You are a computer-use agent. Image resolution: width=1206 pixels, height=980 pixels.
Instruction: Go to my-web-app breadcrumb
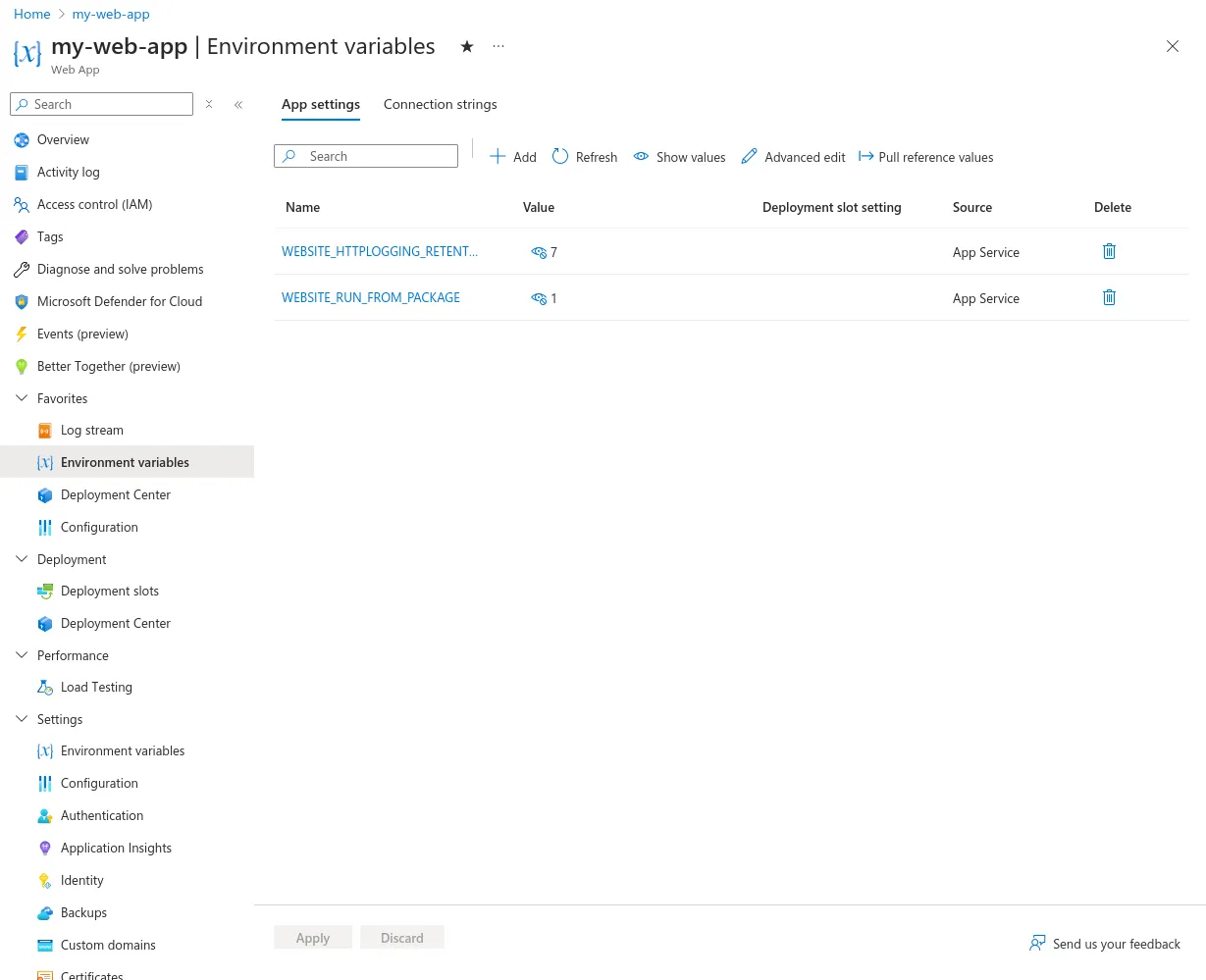(111, 14)
